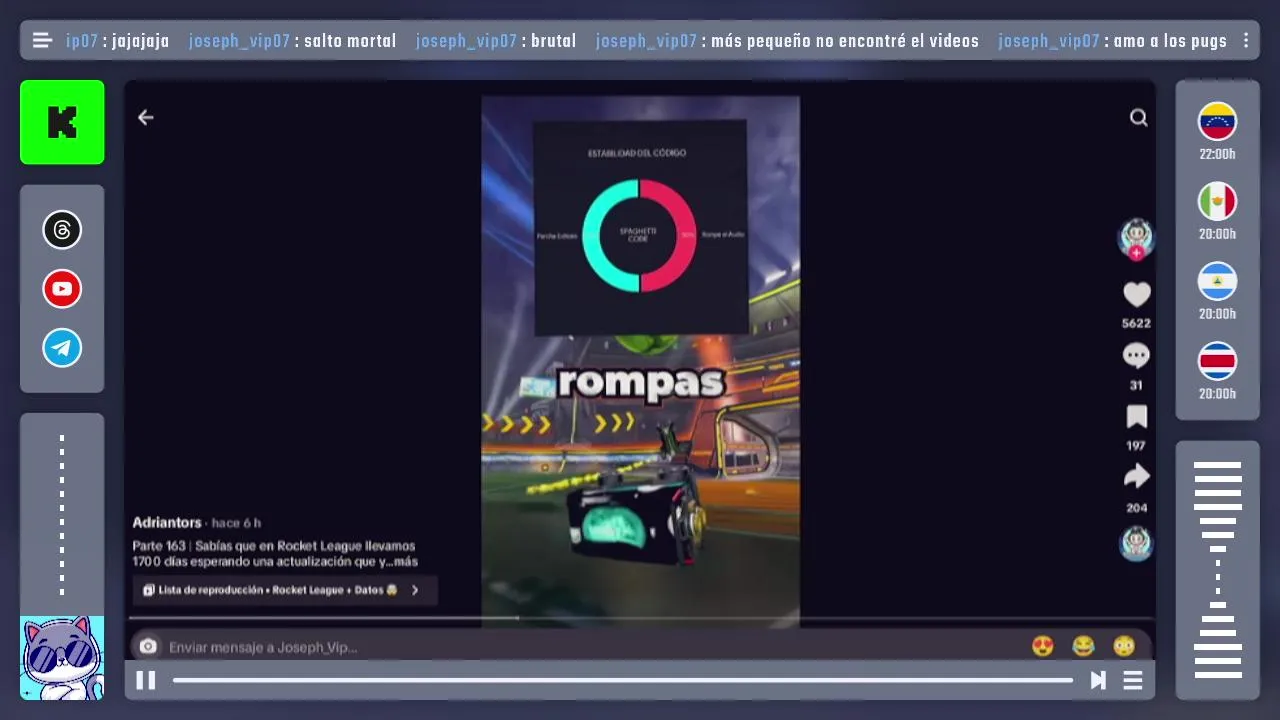Click the audio bars visualizer on the right
The height and width of the screenshot is (720, 1280).
click(x=1217, y=570)
